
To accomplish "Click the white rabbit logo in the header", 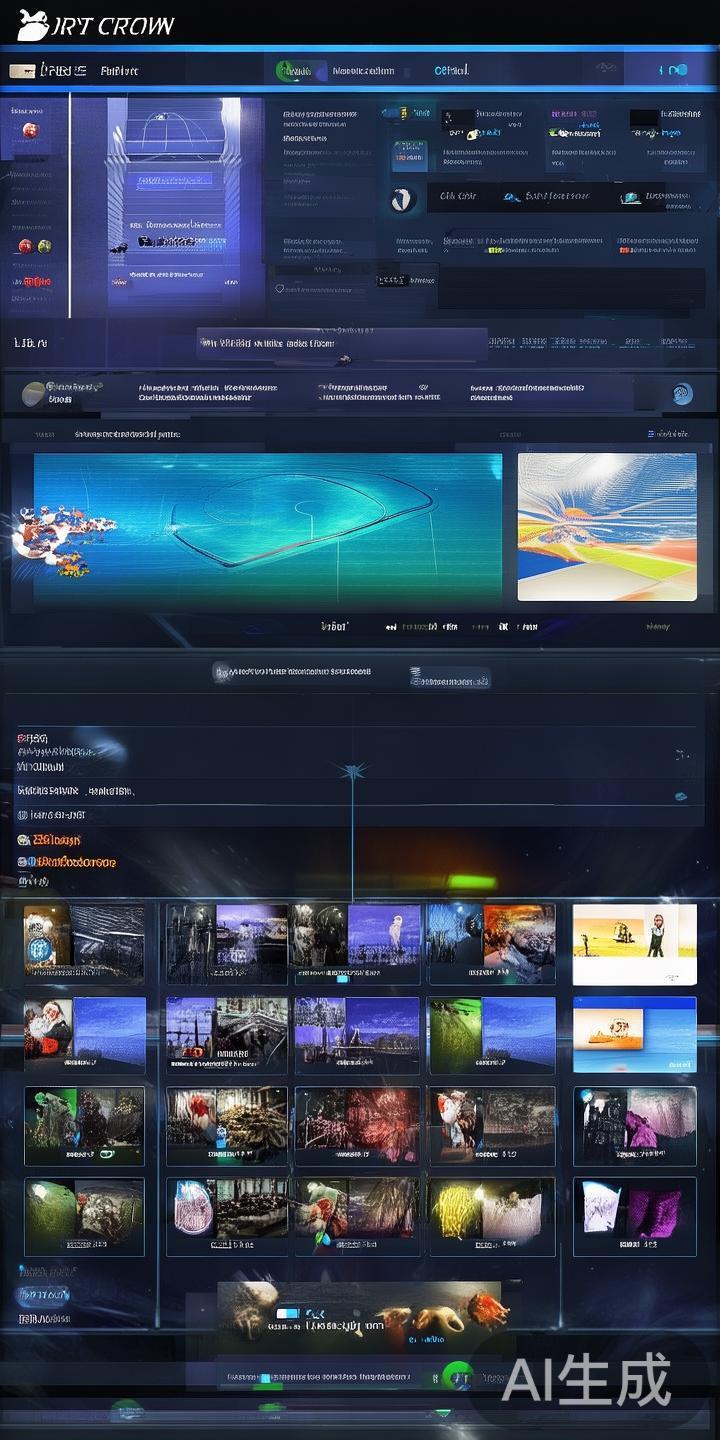I will [32, 25].
